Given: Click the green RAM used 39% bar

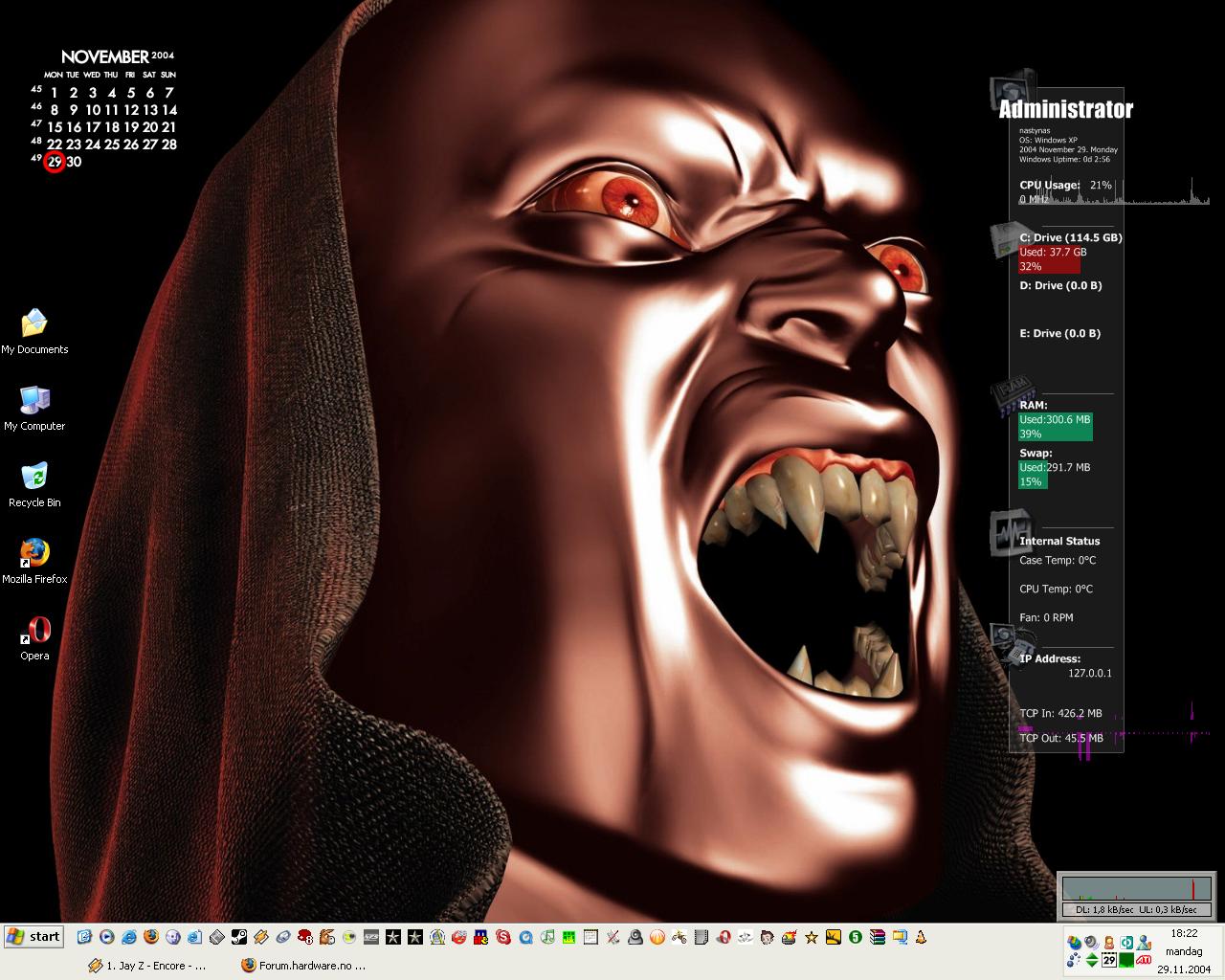Looking at the screenshot, I should [x=1056, y=427].
